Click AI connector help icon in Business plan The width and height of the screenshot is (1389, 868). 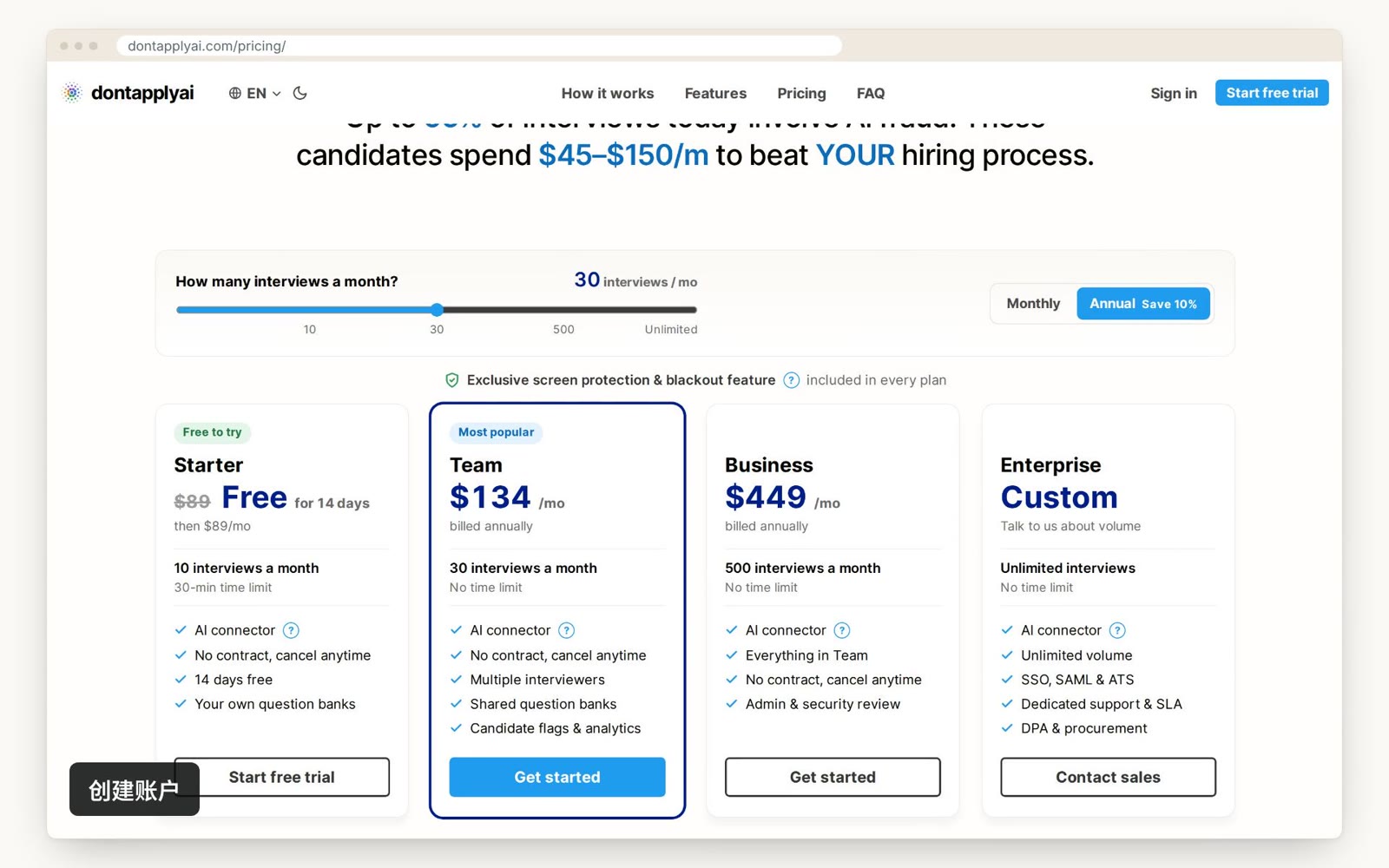pyautogui.click(x=842, y=630)
